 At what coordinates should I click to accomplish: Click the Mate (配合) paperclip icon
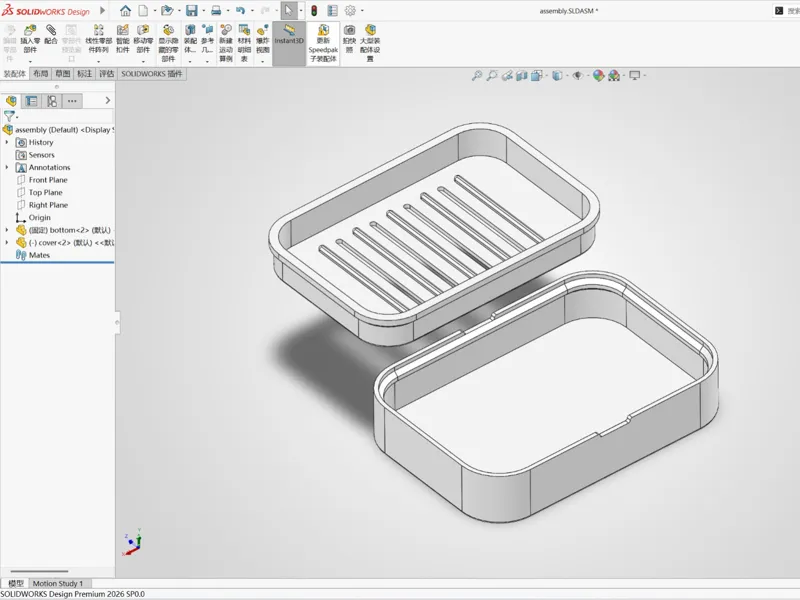[51, 35]
